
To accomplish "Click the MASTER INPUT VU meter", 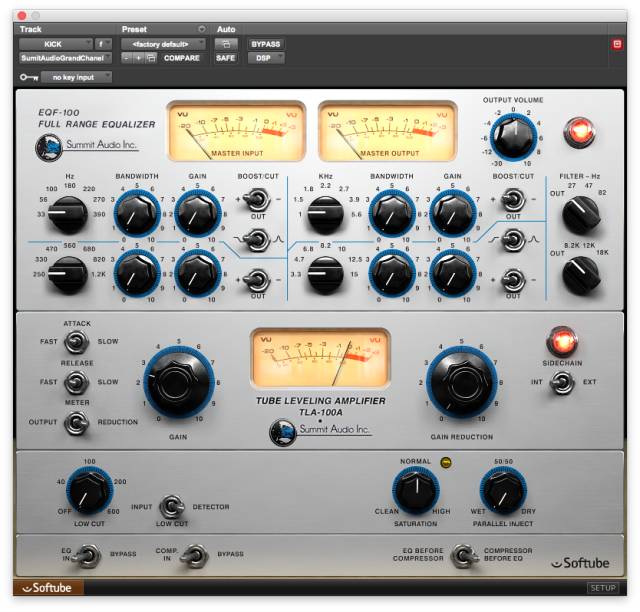I will [x=237, y=131].
